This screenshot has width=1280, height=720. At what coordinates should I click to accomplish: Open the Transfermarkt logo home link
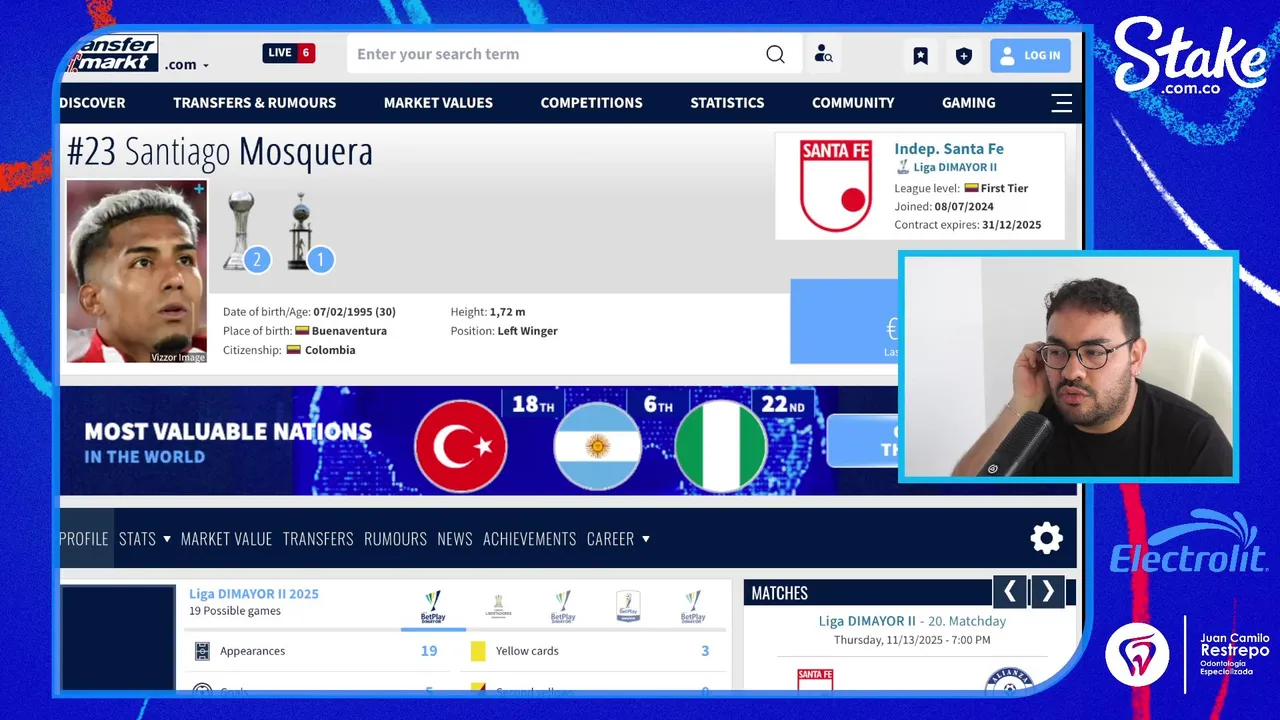(x=110, y=53)
